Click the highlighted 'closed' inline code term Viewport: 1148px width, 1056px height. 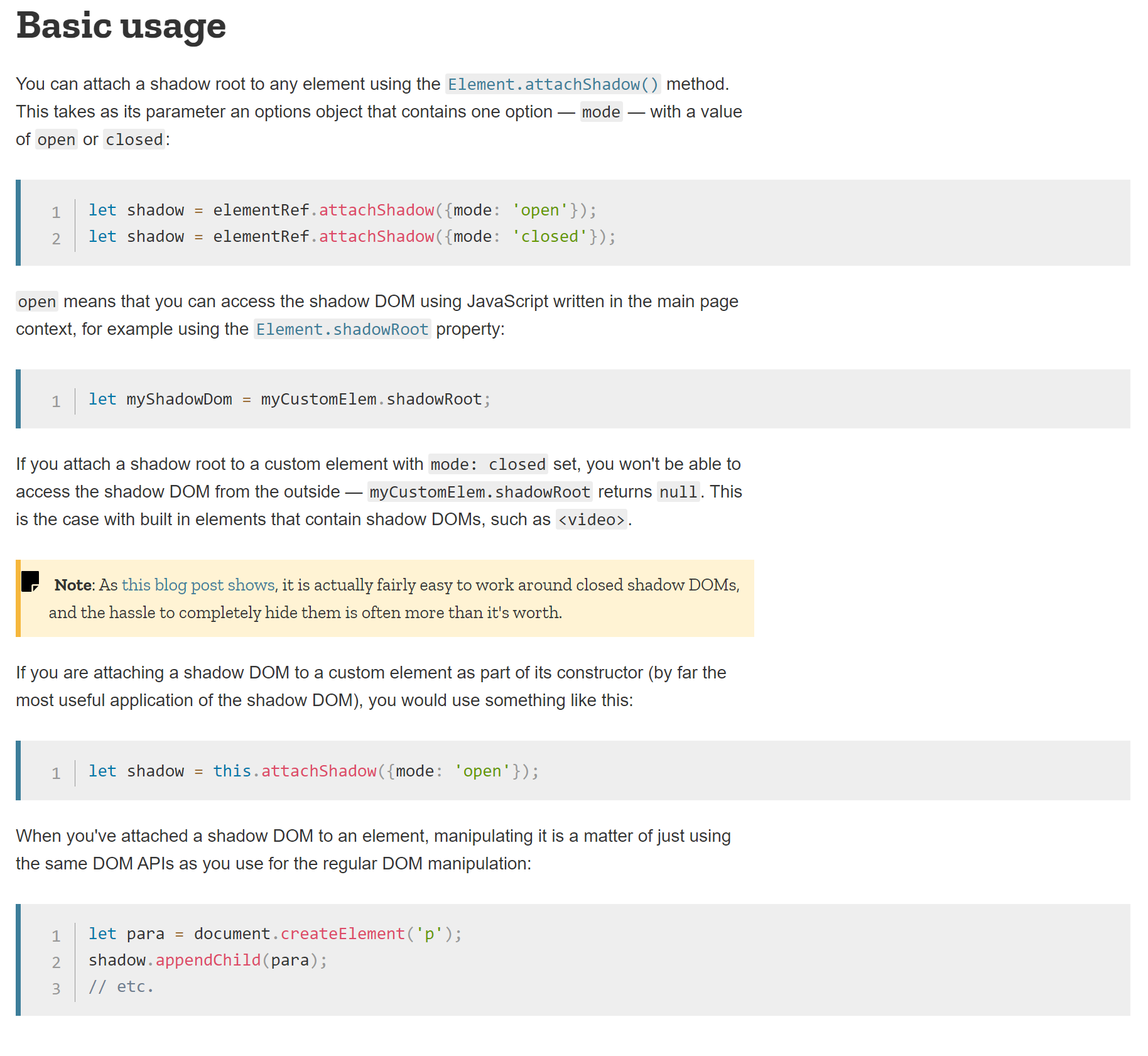coord(134,139)
